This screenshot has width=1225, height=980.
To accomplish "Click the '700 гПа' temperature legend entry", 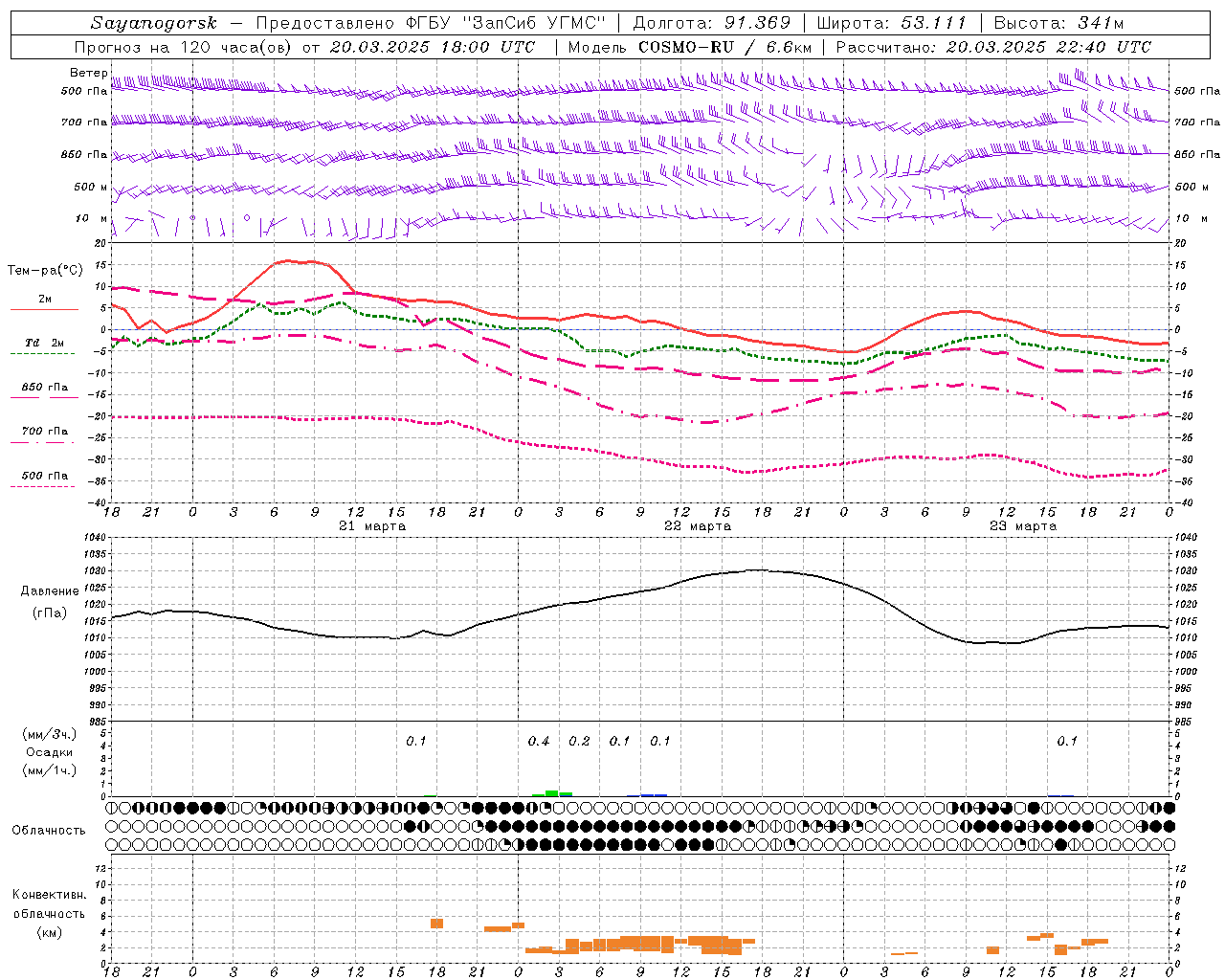I will point(44,432).
